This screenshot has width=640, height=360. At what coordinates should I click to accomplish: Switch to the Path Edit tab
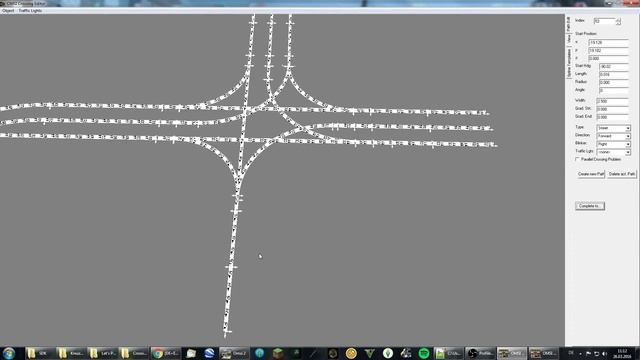tap(568, 24)
